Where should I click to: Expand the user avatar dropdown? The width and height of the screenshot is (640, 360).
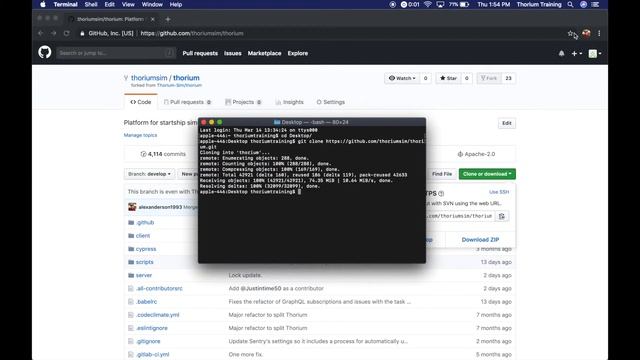click(x=595, y=53)
